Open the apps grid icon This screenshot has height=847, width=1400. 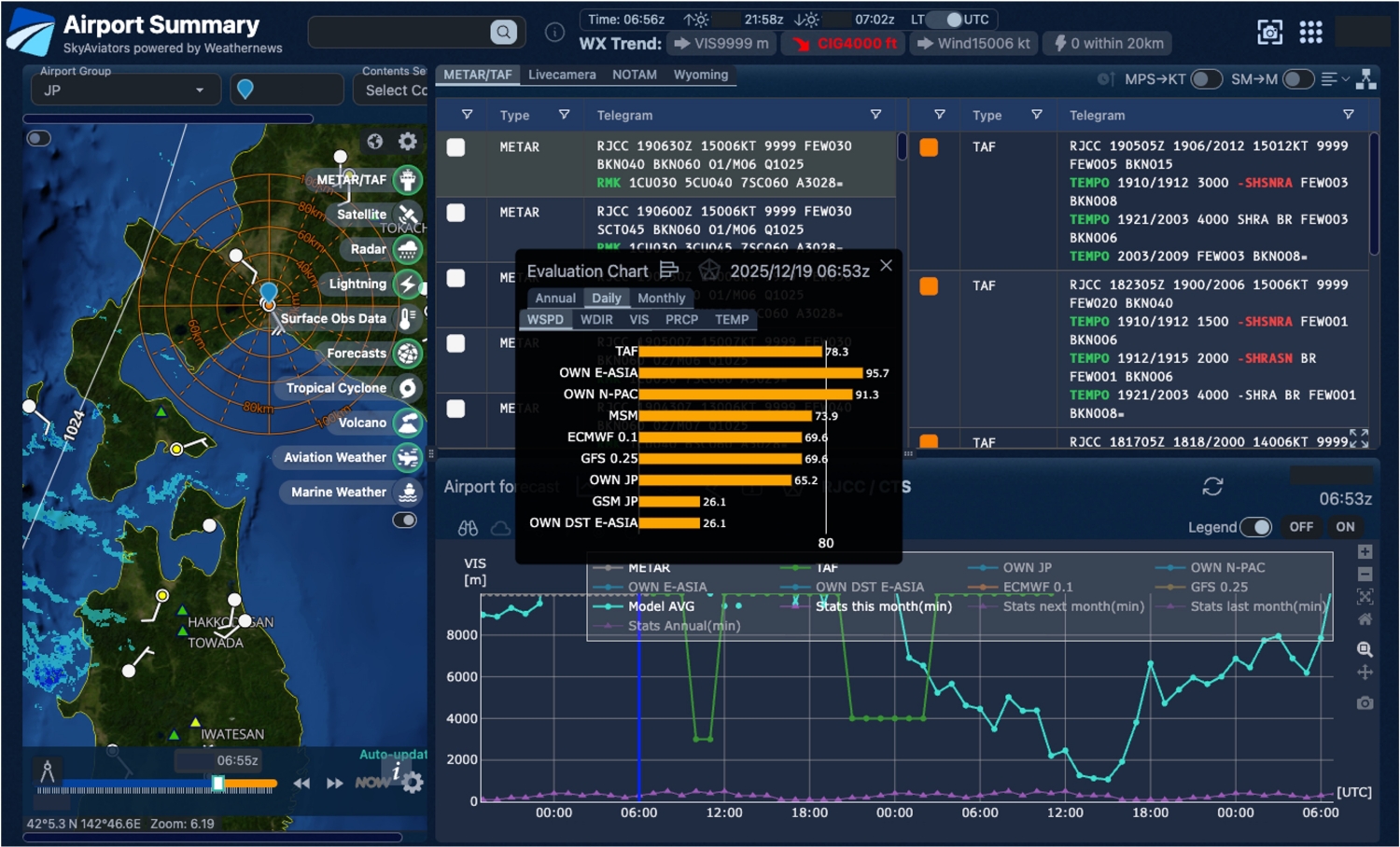pyautogui.click(x=1310, y=33)
